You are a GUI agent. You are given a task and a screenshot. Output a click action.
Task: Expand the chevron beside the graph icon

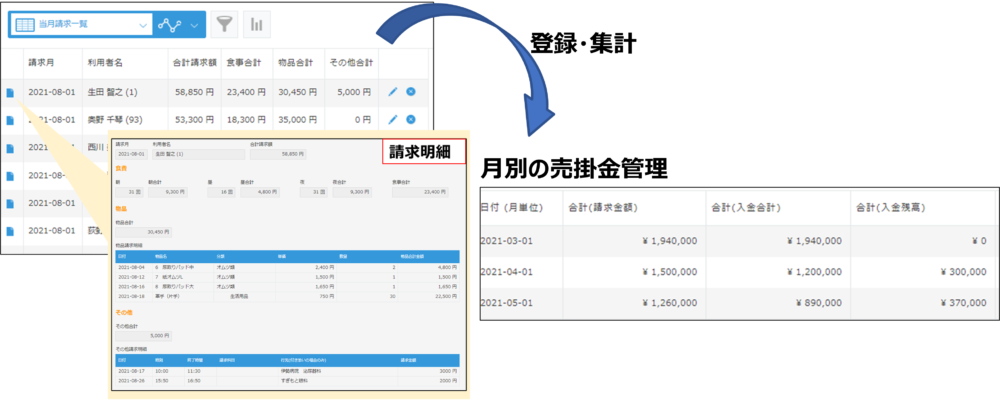[195, 26]
